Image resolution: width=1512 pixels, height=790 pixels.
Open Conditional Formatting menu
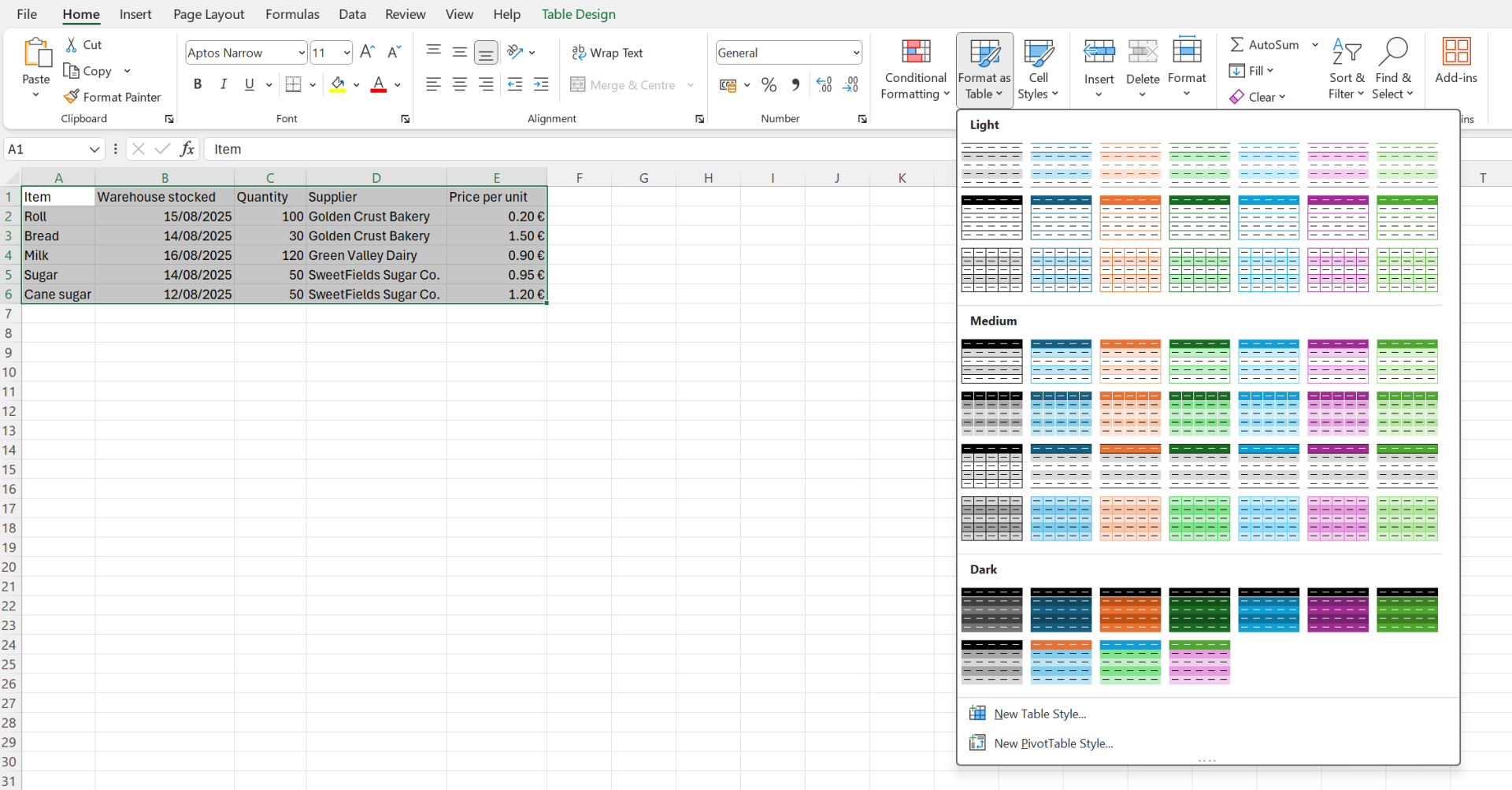915,69
